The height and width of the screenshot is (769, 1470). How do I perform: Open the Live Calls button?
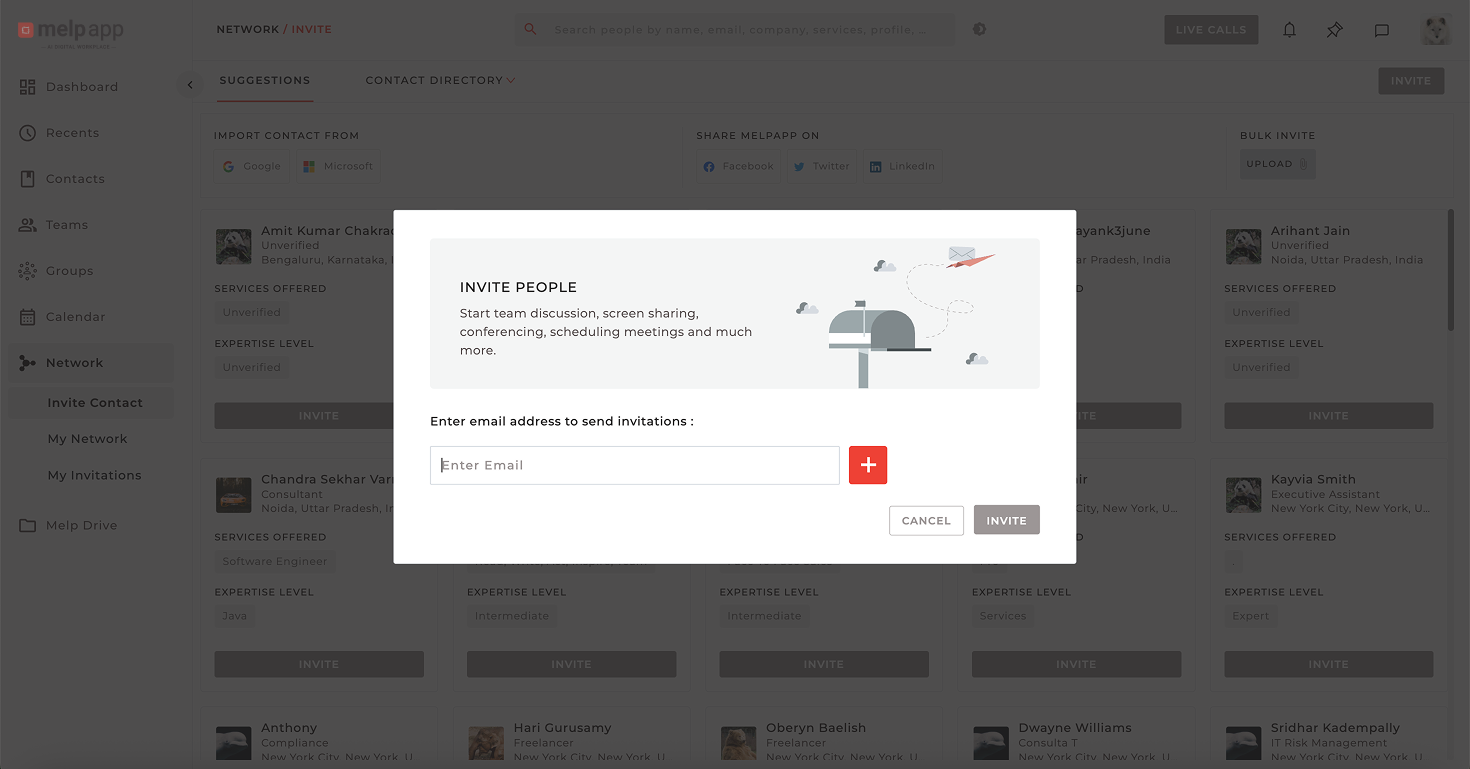click(x=1210, y=30)
